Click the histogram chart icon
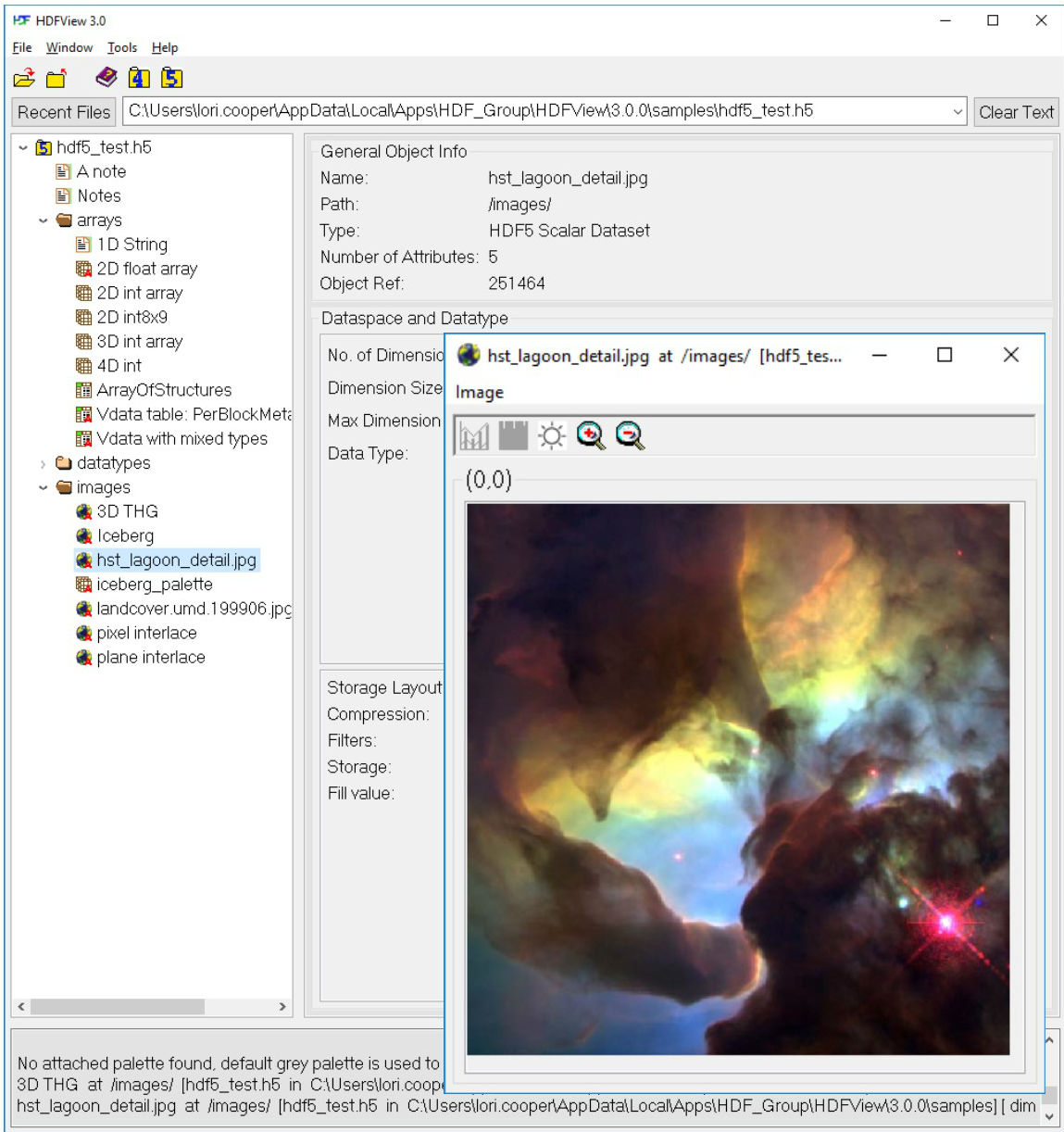1064x1132 pixels. tap(474, 435)
